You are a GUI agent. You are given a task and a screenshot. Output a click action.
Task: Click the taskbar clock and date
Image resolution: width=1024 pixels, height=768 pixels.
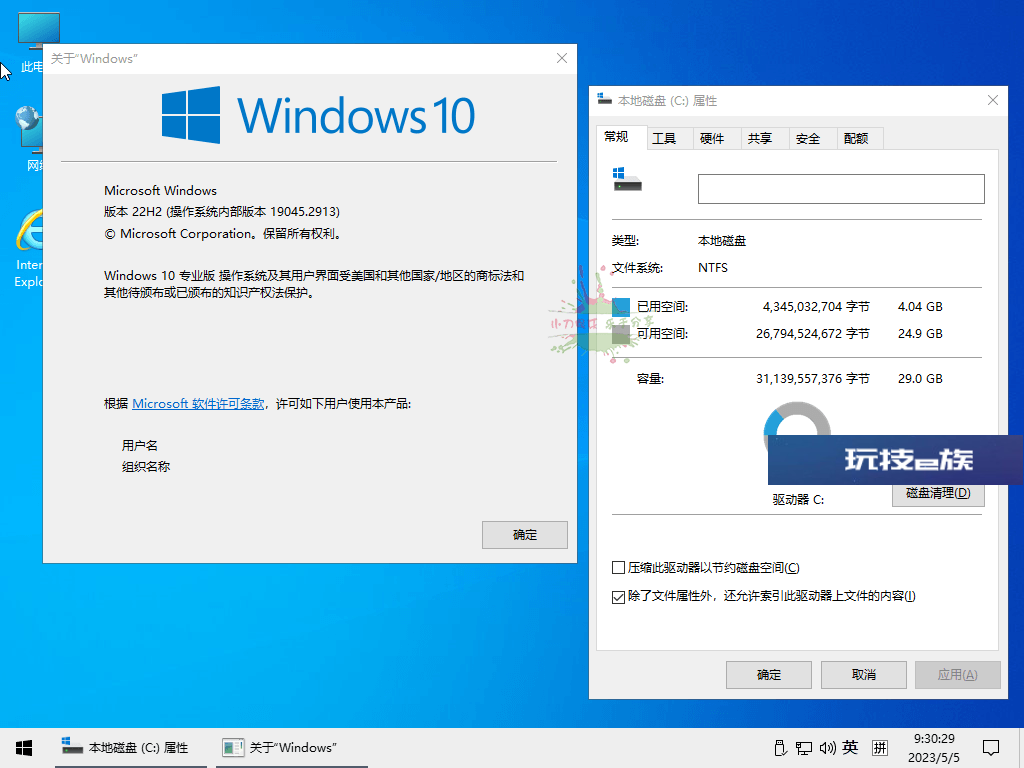[x=934, y=748]
